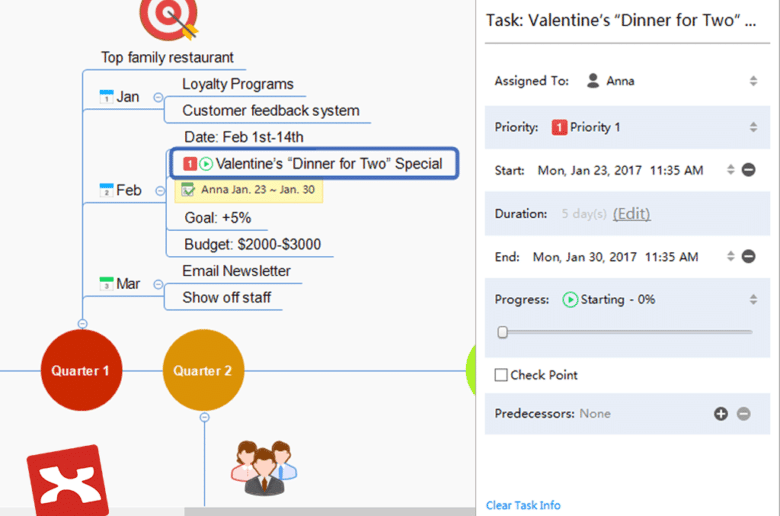Click the target bullseye icon at top
Image resolution: width=780 pixels, height=516 pixels.
click(169, 18)
